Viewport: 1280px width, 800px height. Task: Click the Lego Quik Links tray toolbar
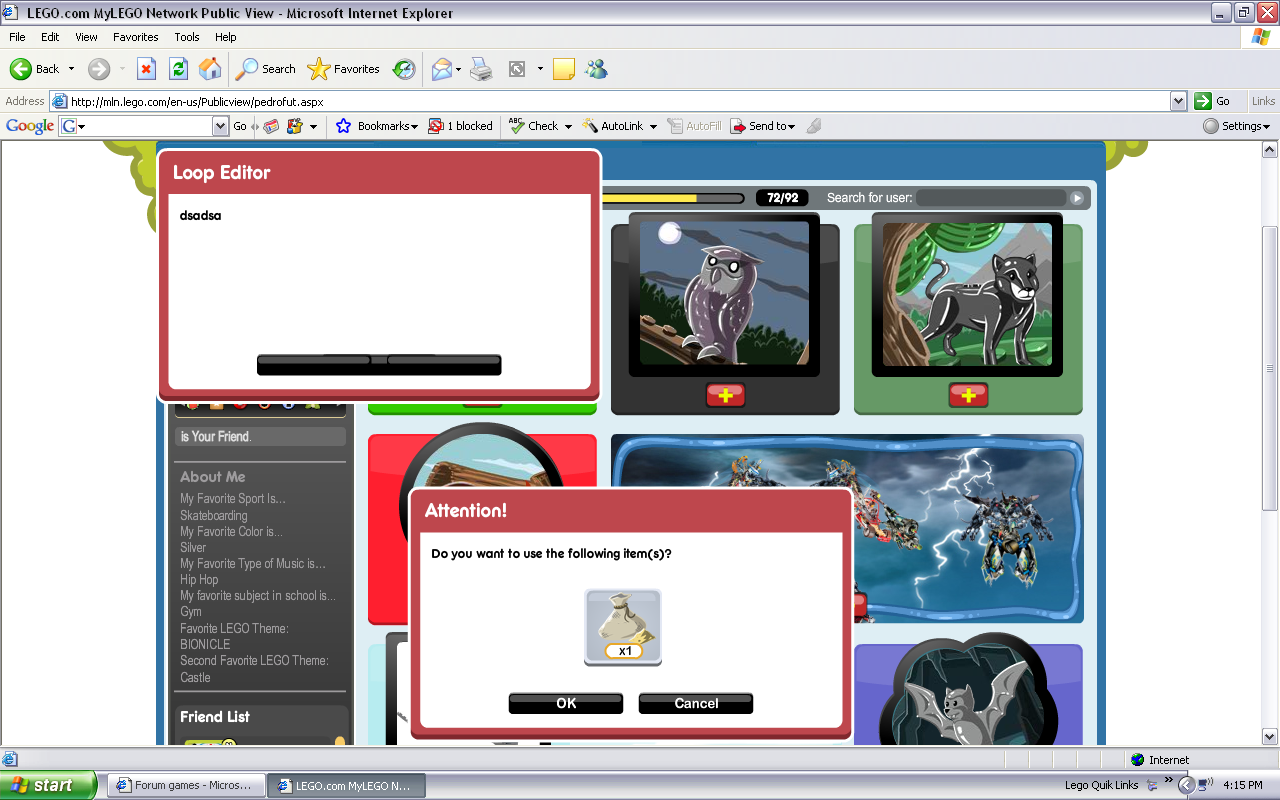[x=1101, y=785]
